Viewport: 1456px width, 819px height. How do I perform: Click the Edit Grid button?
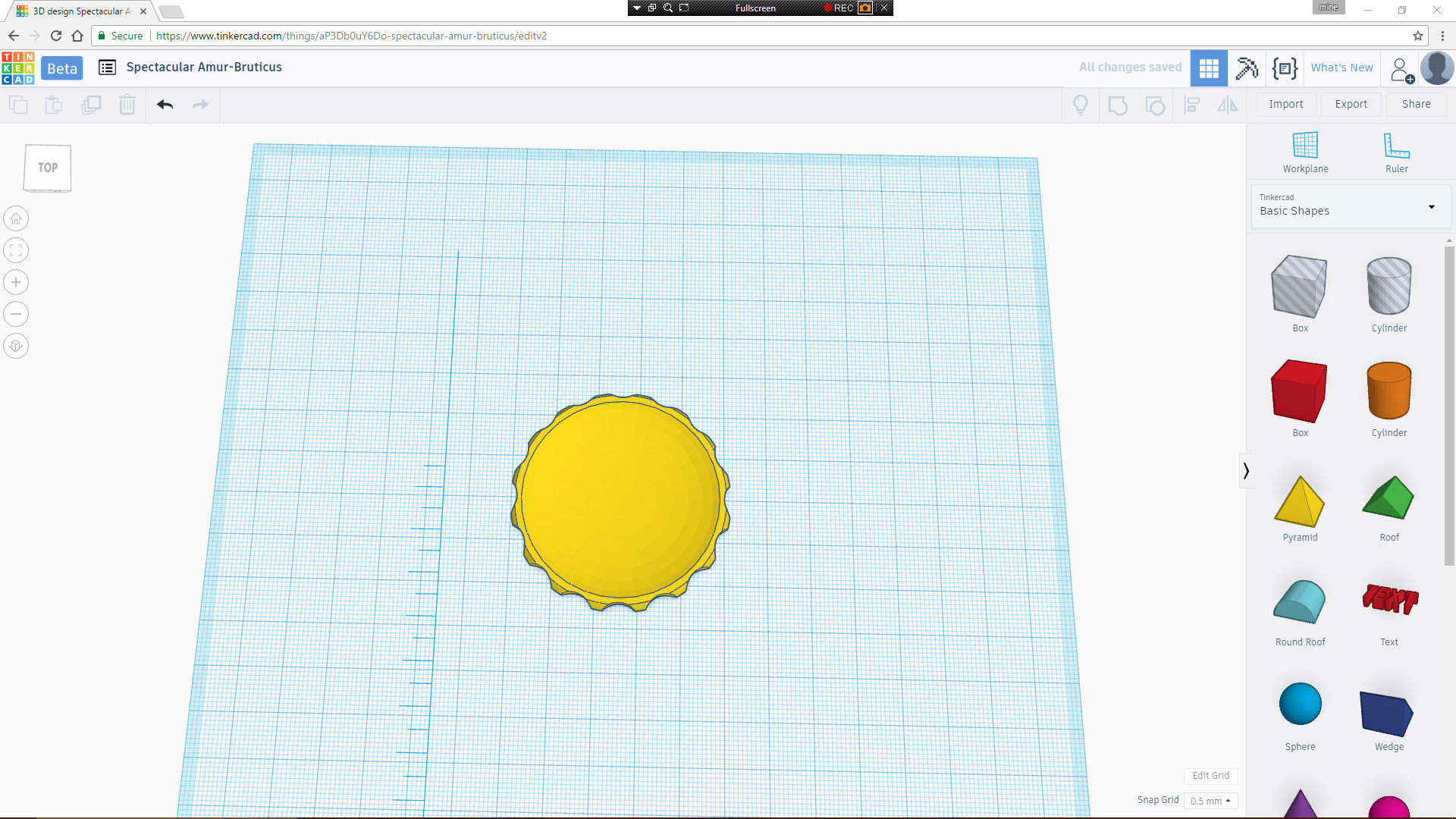(1210, 776)
